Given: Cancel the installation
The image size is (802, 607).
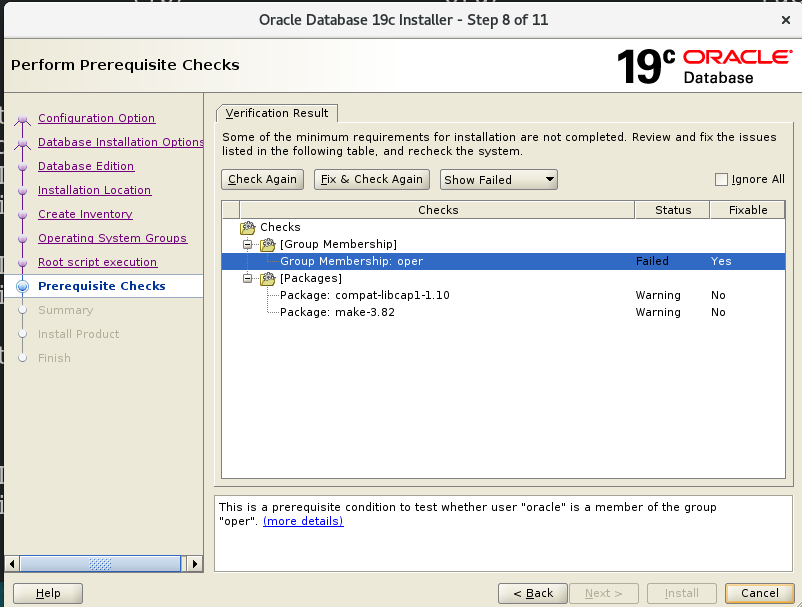Looking at the screenshot, I should (760, 593).
